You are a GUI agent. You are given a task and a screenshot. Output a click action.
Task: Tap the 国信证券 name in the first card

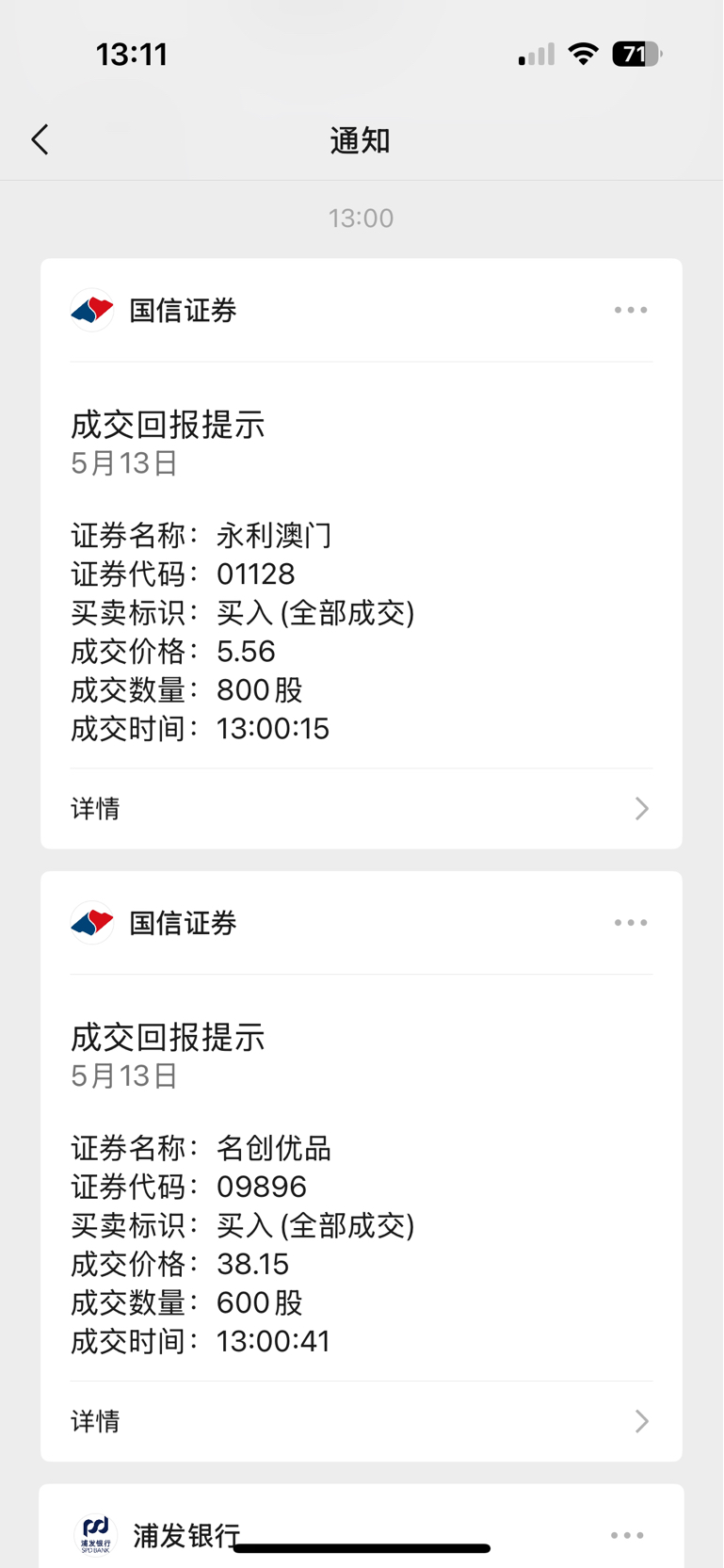[183, 311]
